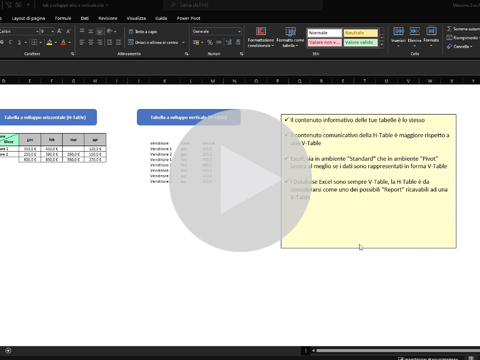
Task: Add a new sheet with plus icon
Action: 8,351
